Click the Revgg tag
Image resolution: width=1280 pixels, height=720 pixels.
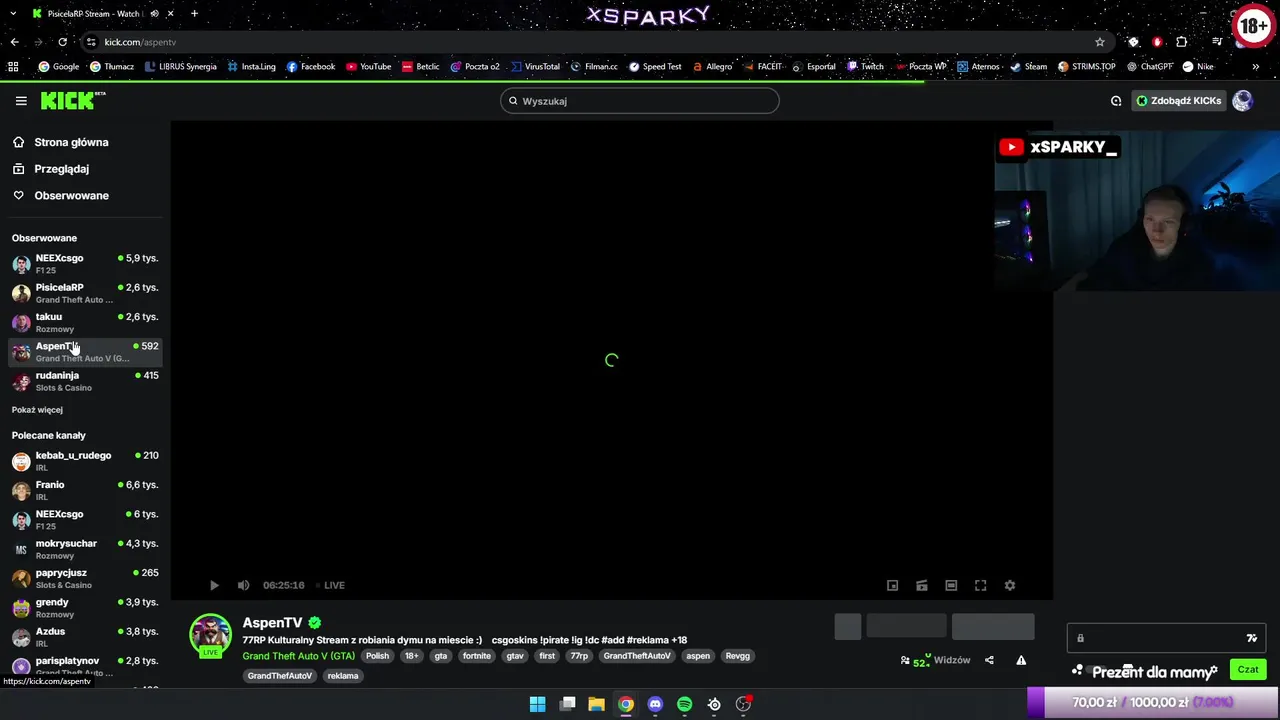[738, 656]
